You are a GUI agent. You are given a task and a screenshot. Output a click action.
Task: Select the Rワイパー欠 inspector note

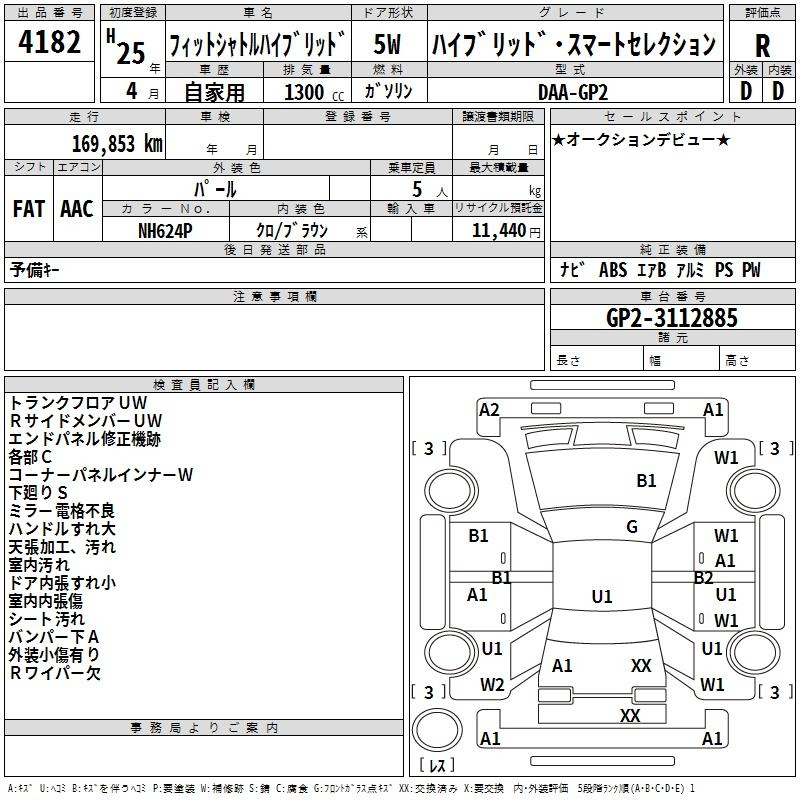(55, 673)
